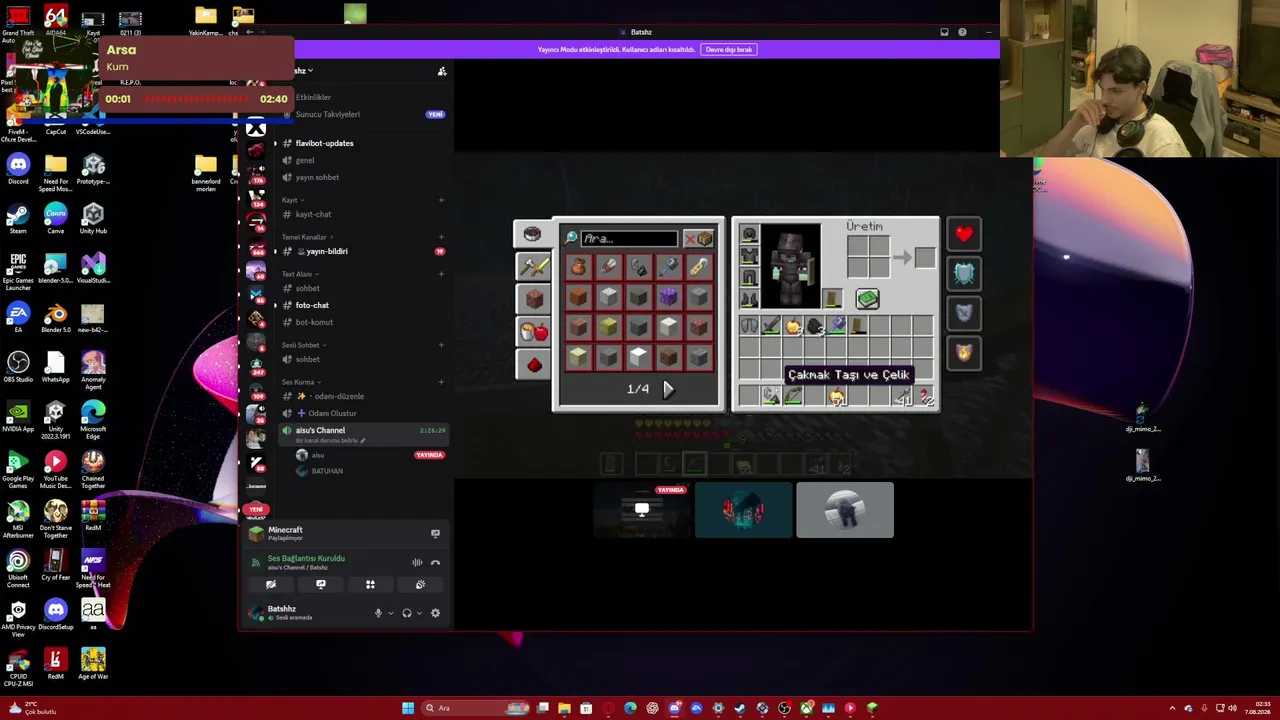Collapse the Kayıt channel category
This screenshot has height=720, width=1280.
pos(291,200)
